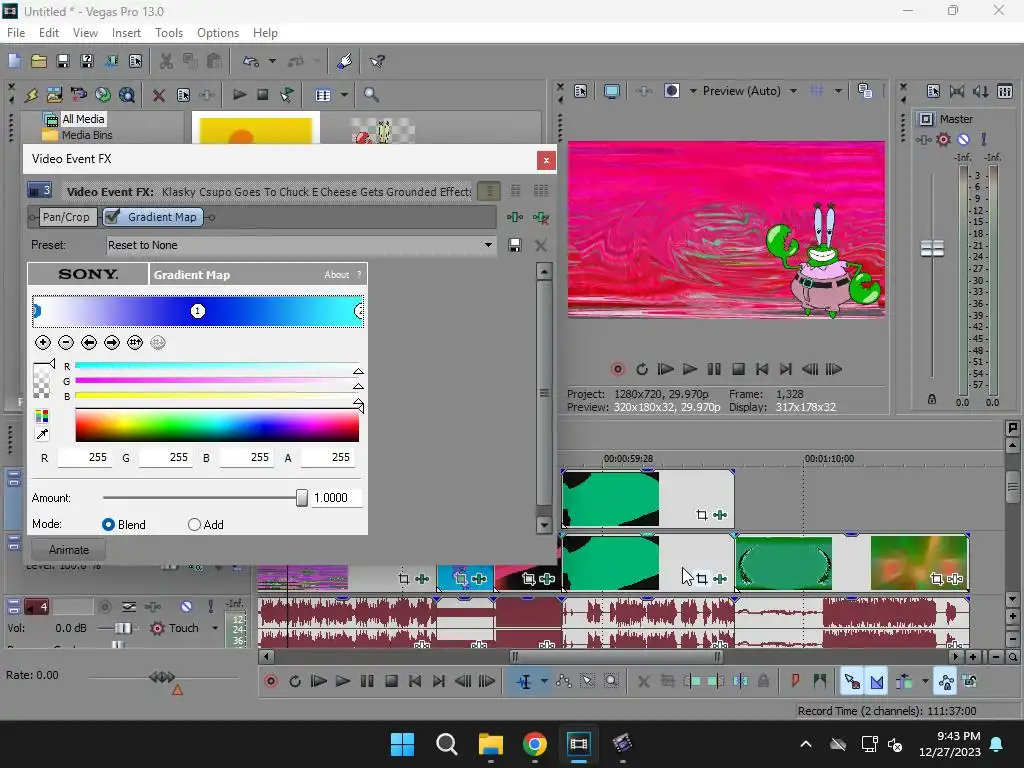1024x768 pixels.
Task: Open the Preset dropdown
Action: 488,245
